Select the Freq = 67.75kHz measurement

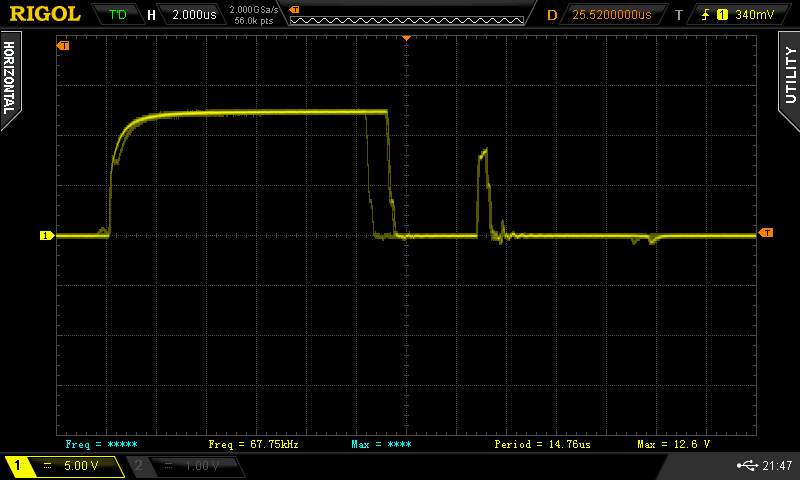coord(253,443)
